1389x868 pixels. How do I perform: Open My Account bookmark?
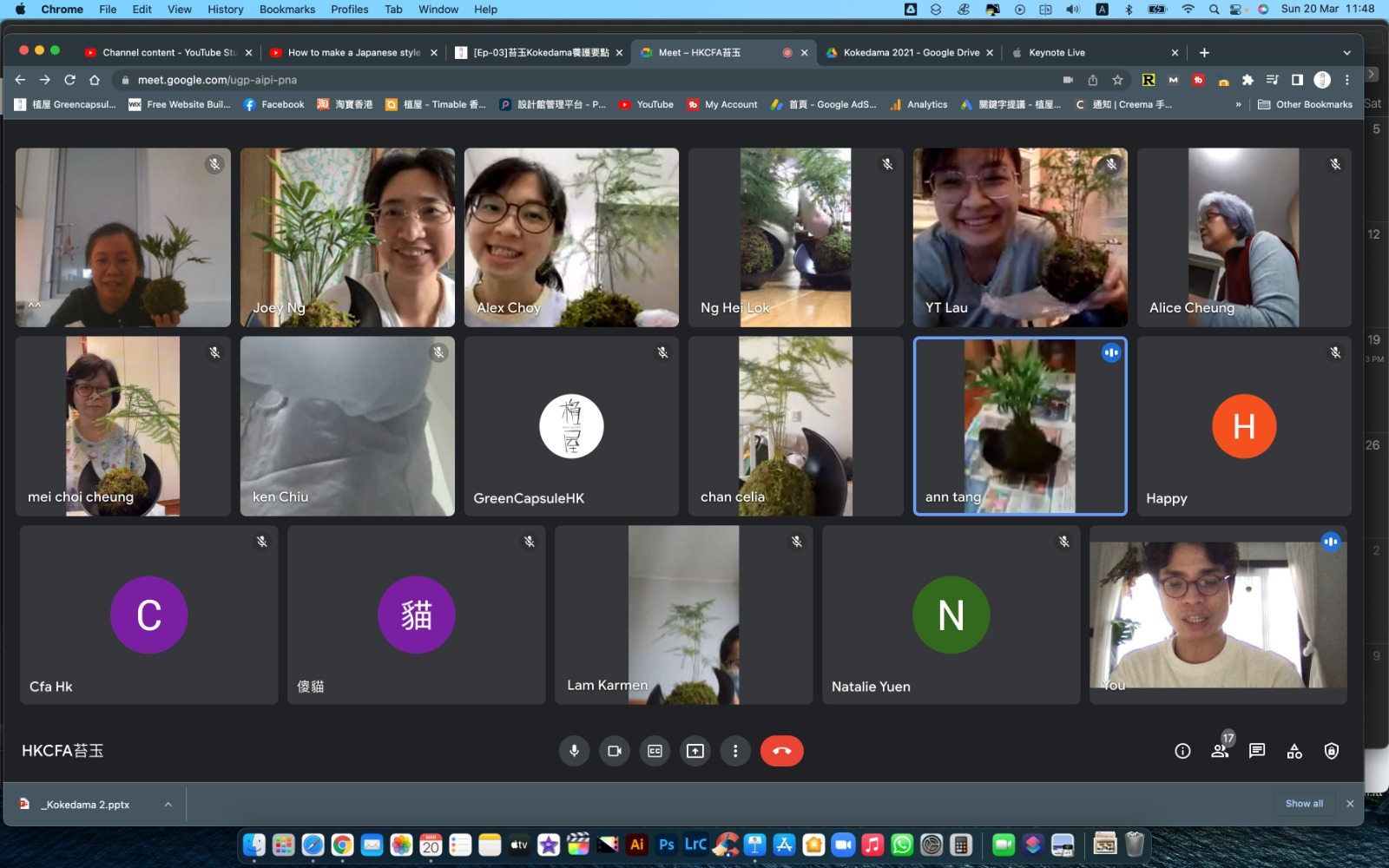pyautogui.click(x=722, y=104)
